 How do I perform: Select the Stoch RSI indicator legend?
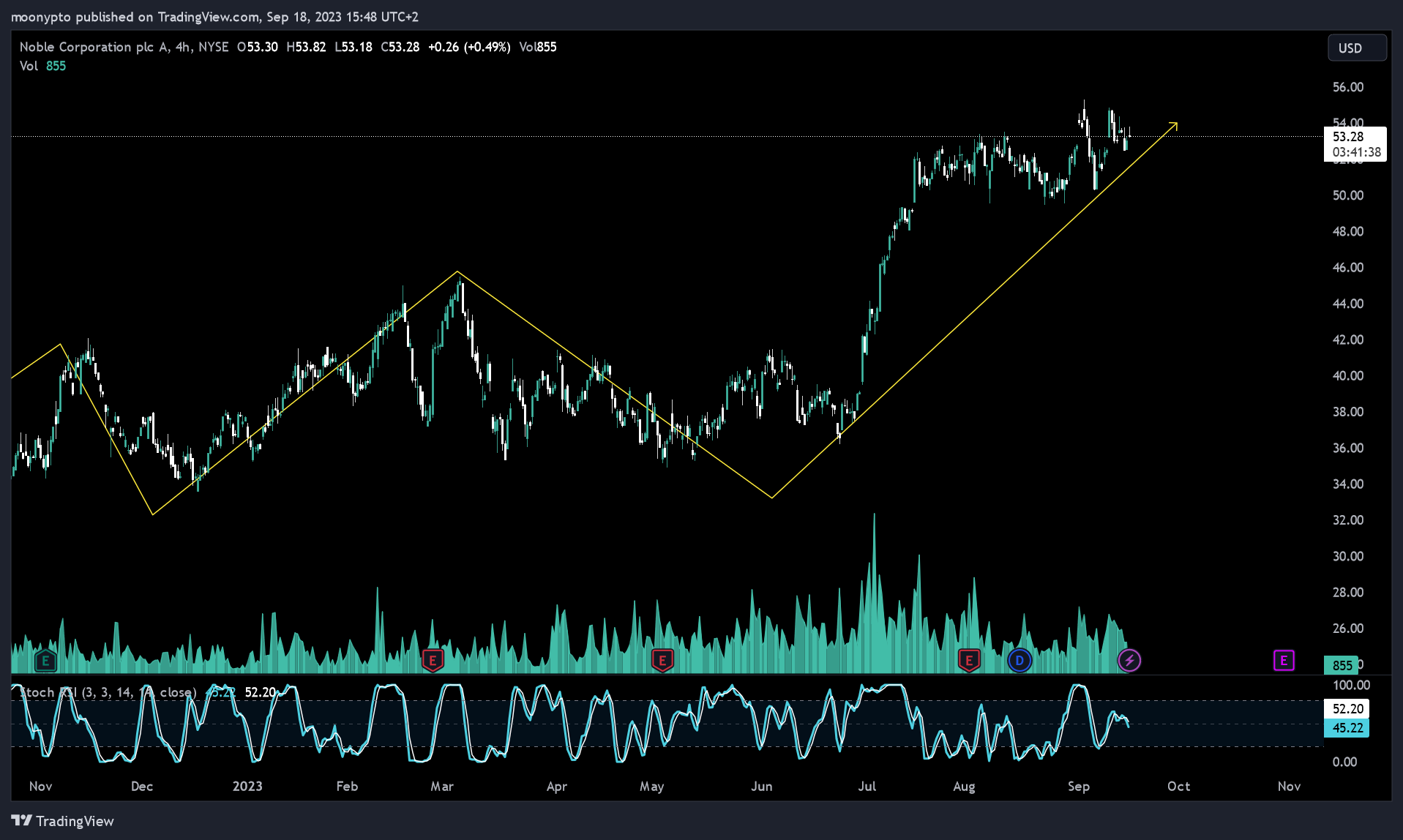pyautogui.click(x=108, y=692)
